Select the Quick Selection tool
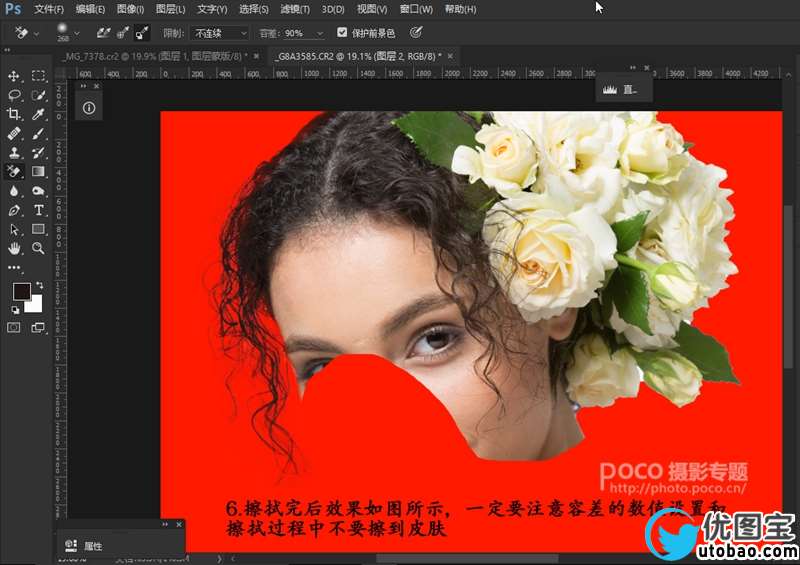The height and width of the screenshot is (565, 800). pyautogui.click(x=38, y=95)
